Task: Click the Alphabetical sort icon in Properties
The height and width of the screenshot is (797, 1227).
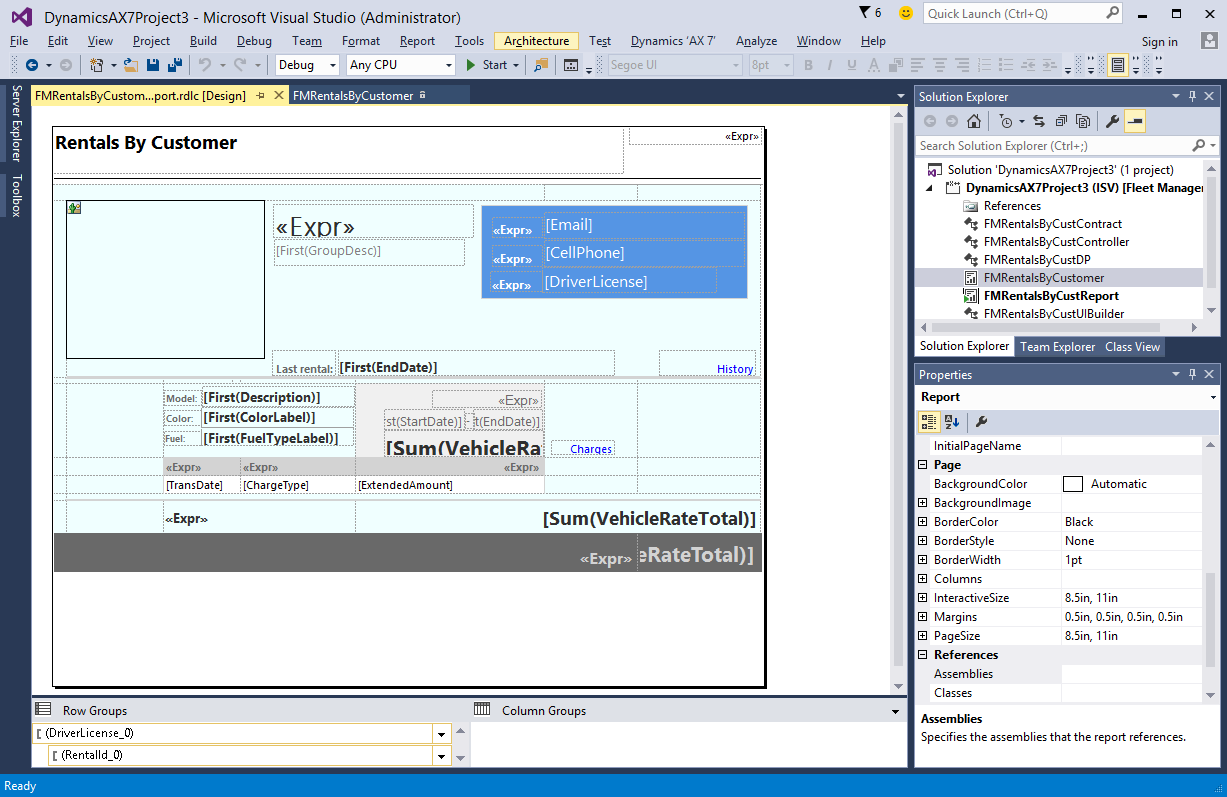Action: (x=949, y=422)
